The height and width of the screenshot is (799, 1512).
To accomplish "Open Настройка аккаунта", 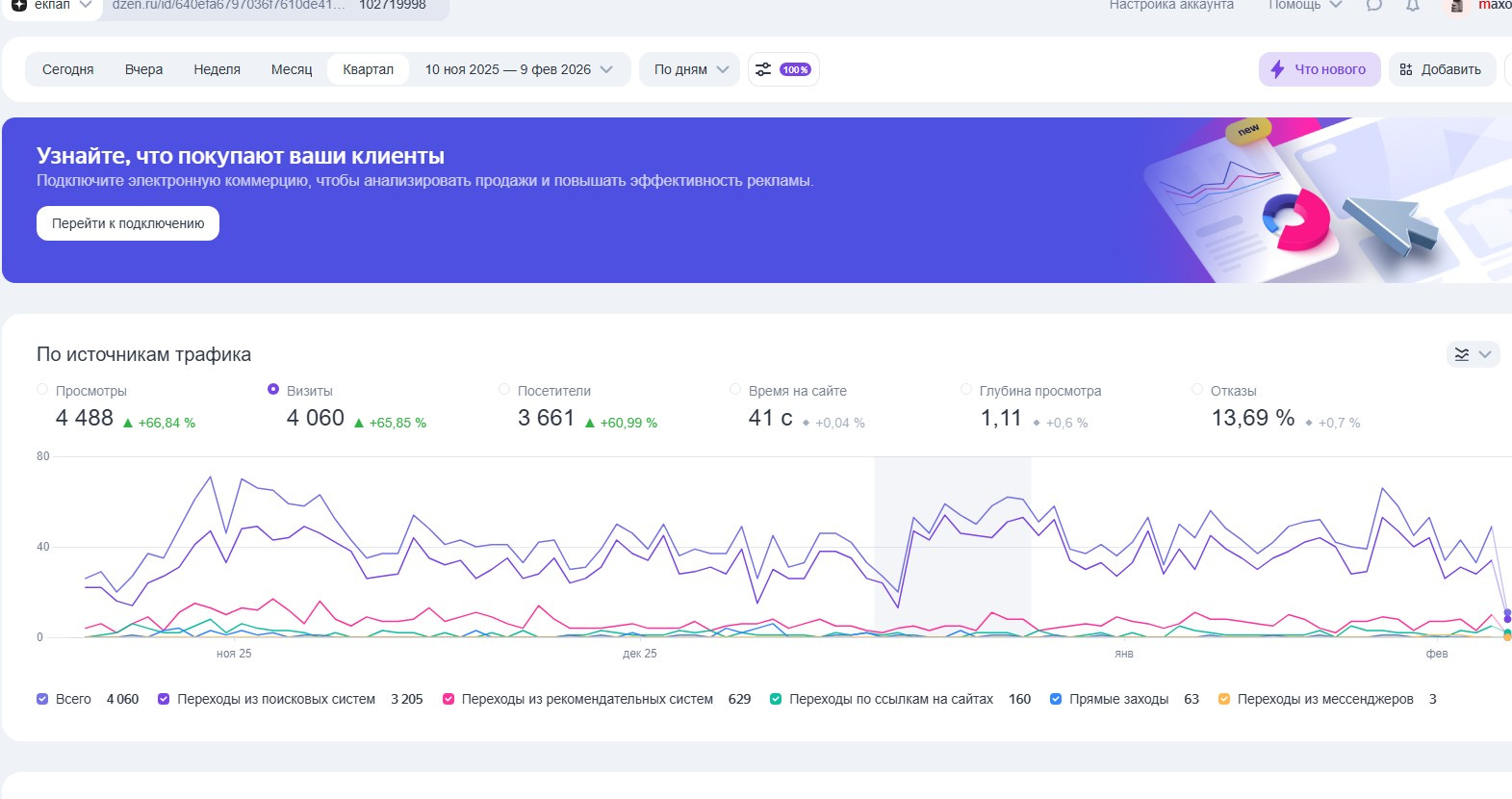I will [x=1171, y=5].
